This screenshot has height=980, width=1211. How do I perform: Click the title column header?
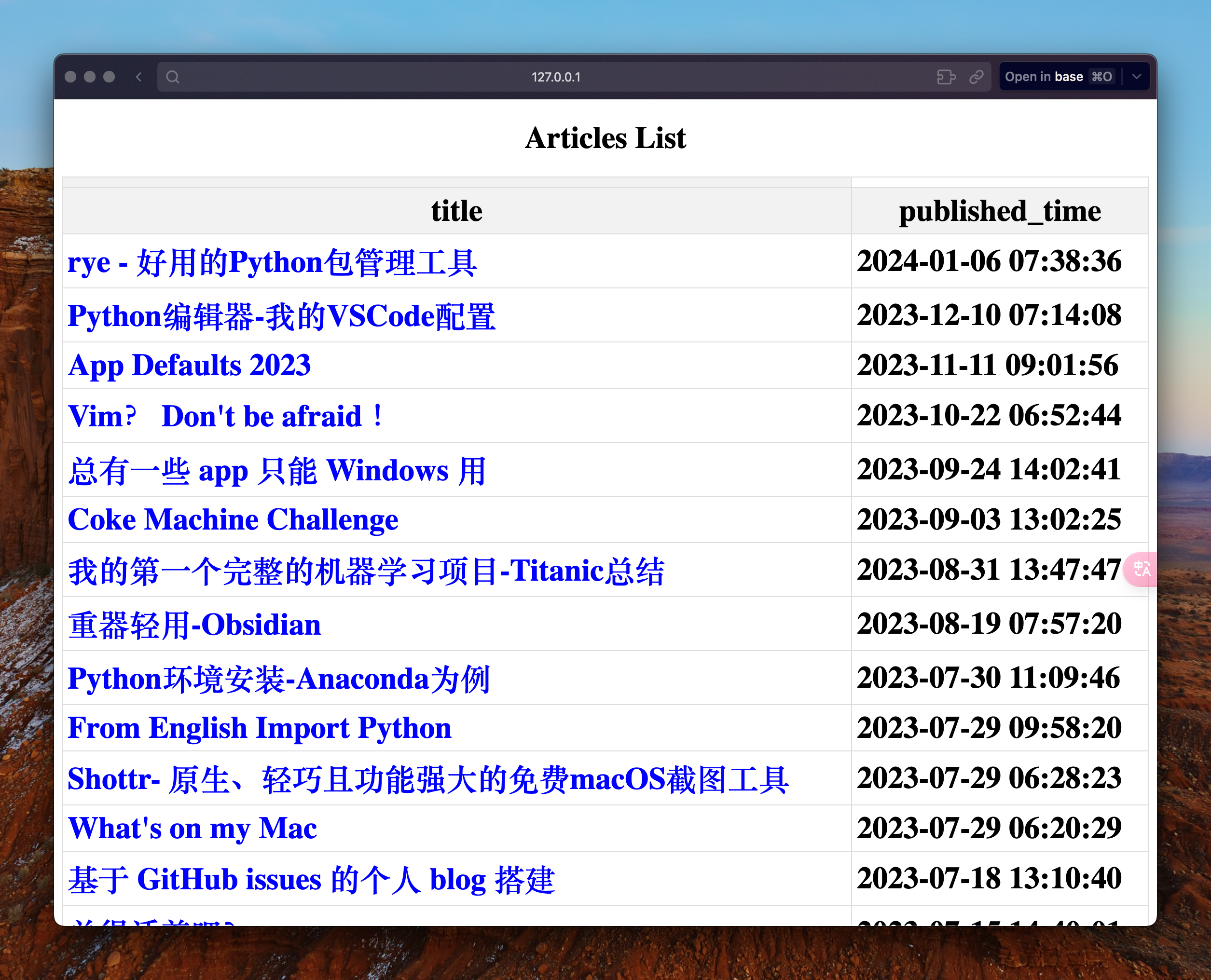click(x=456, y=211)
